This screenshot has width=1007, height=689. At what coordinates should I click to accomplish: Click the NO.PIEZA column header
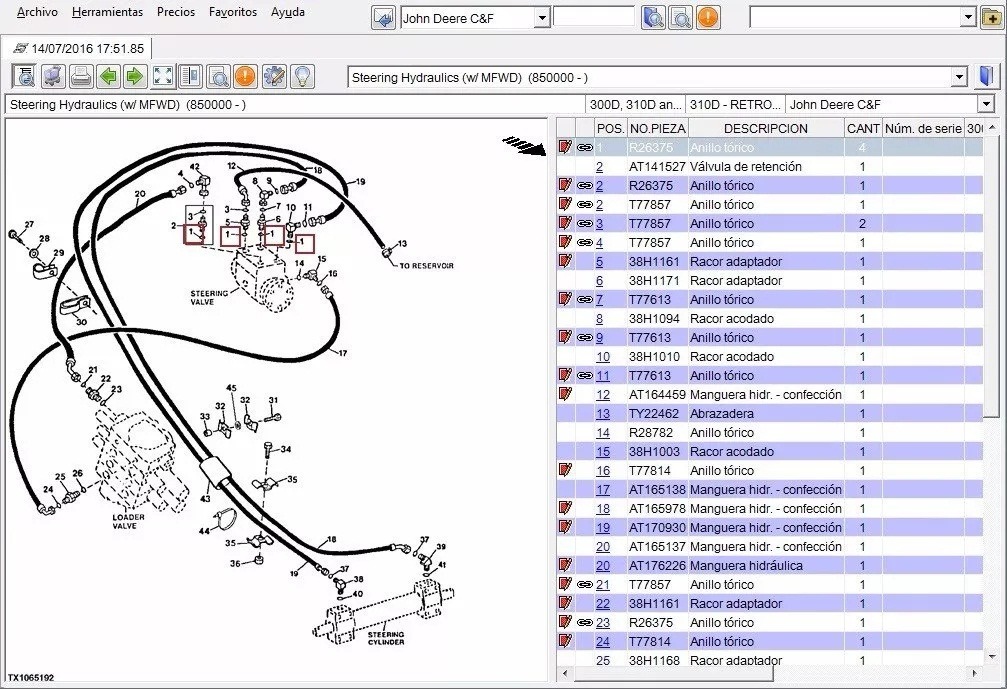click(657, 128)
